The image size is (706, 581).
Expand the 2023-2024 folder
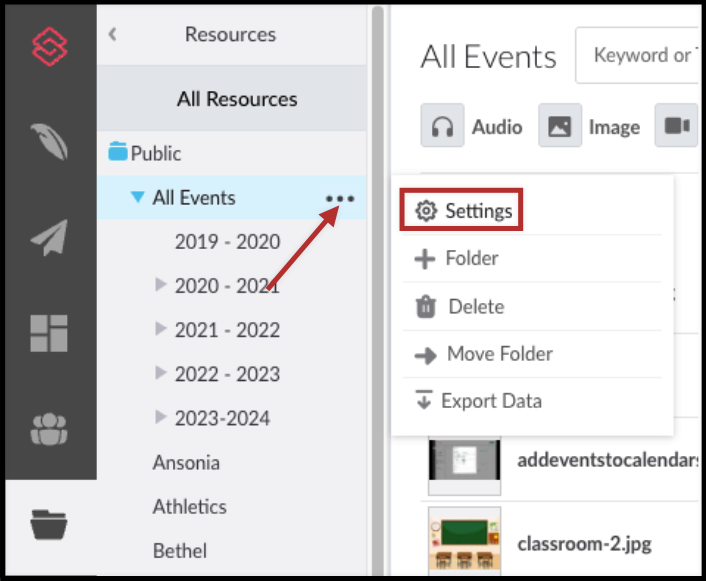coord(161,417)
